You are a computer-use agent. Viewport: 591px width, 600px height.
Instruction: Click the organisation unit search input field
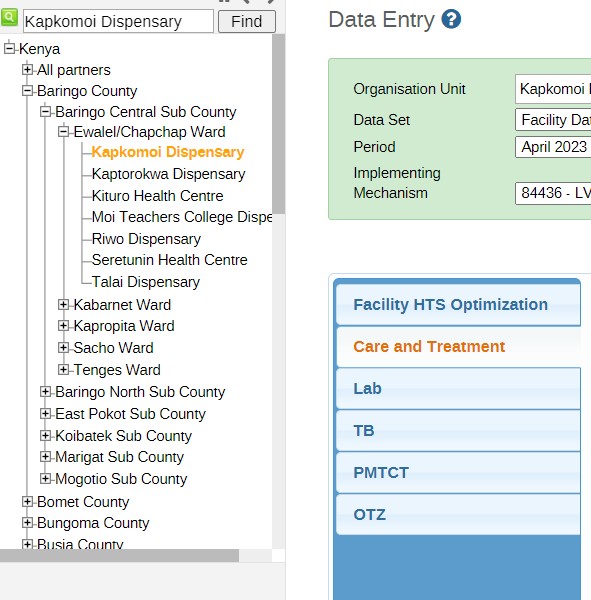[118, 21]
